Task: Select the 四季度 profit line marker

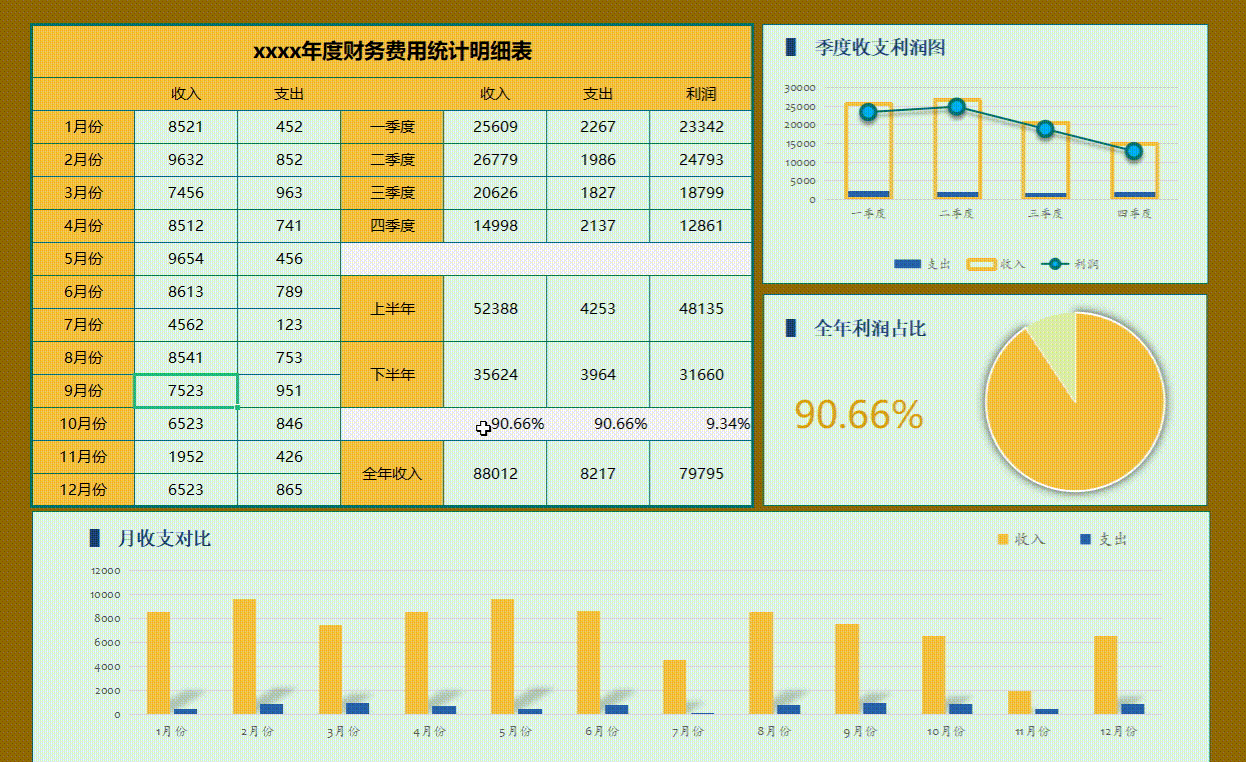Action: (1133, 151)
